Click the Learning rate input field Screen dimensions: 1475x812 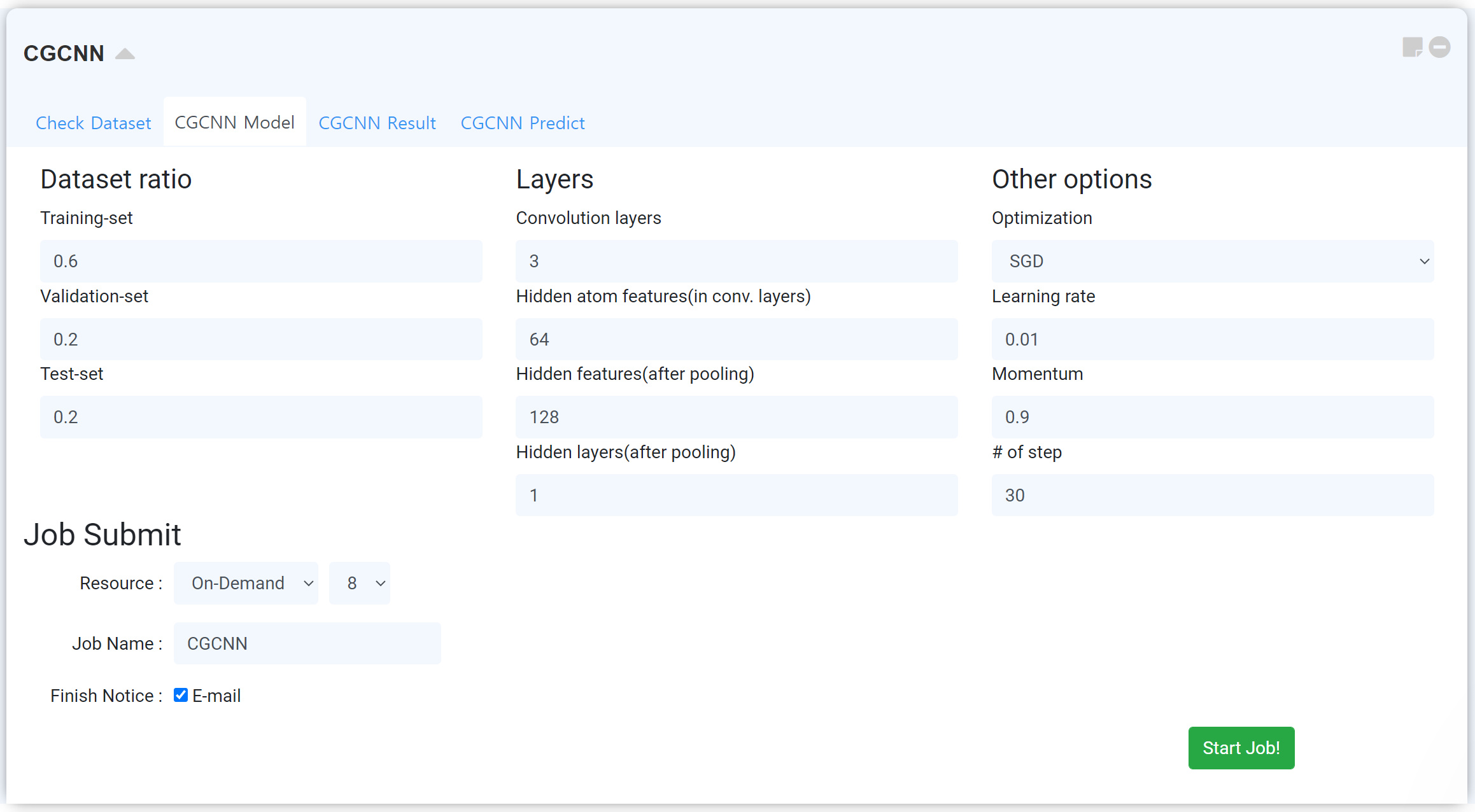[x=1212, y=339]
